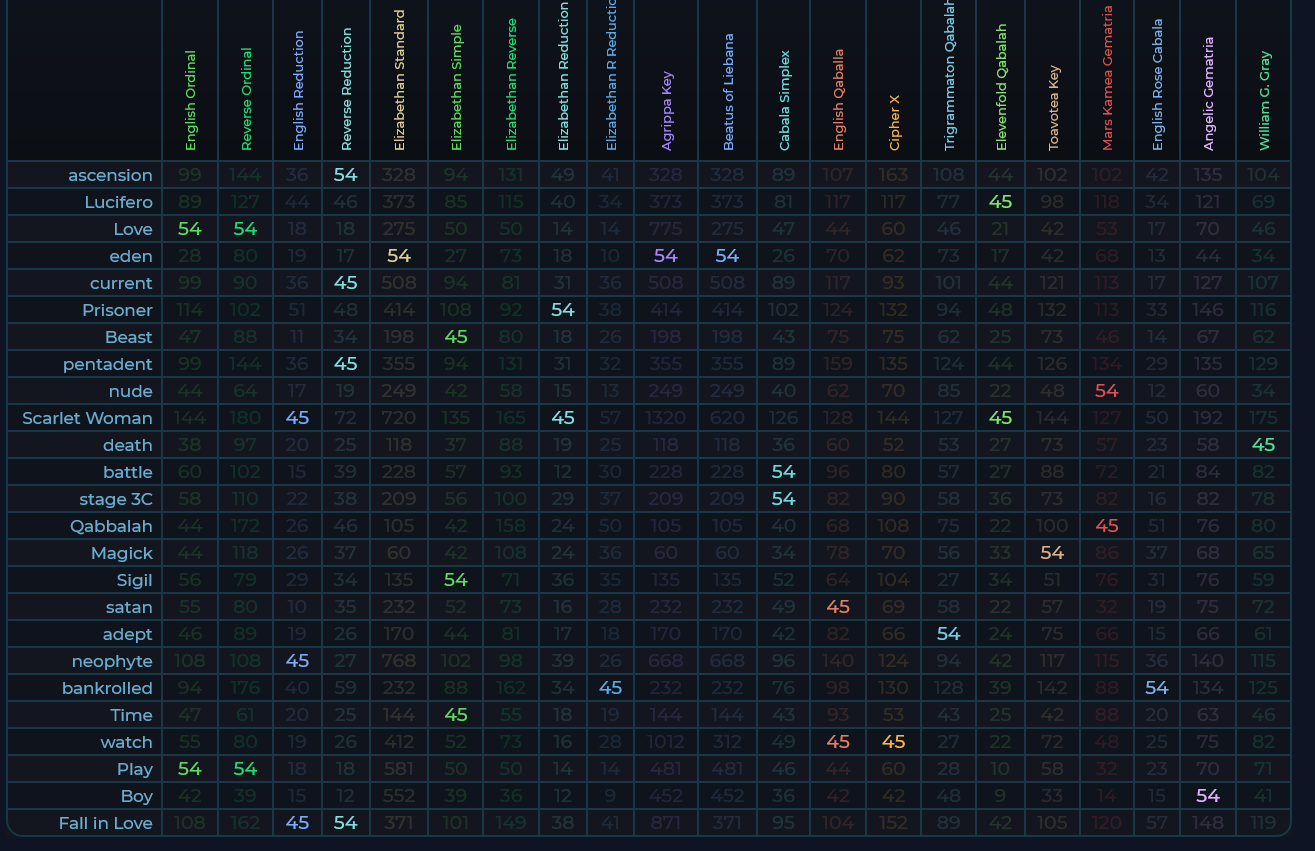Viewport: 1315px width, 851px height.
Task: Select the Mars Kamea Gematria header
Action: tap(1107, 78)
